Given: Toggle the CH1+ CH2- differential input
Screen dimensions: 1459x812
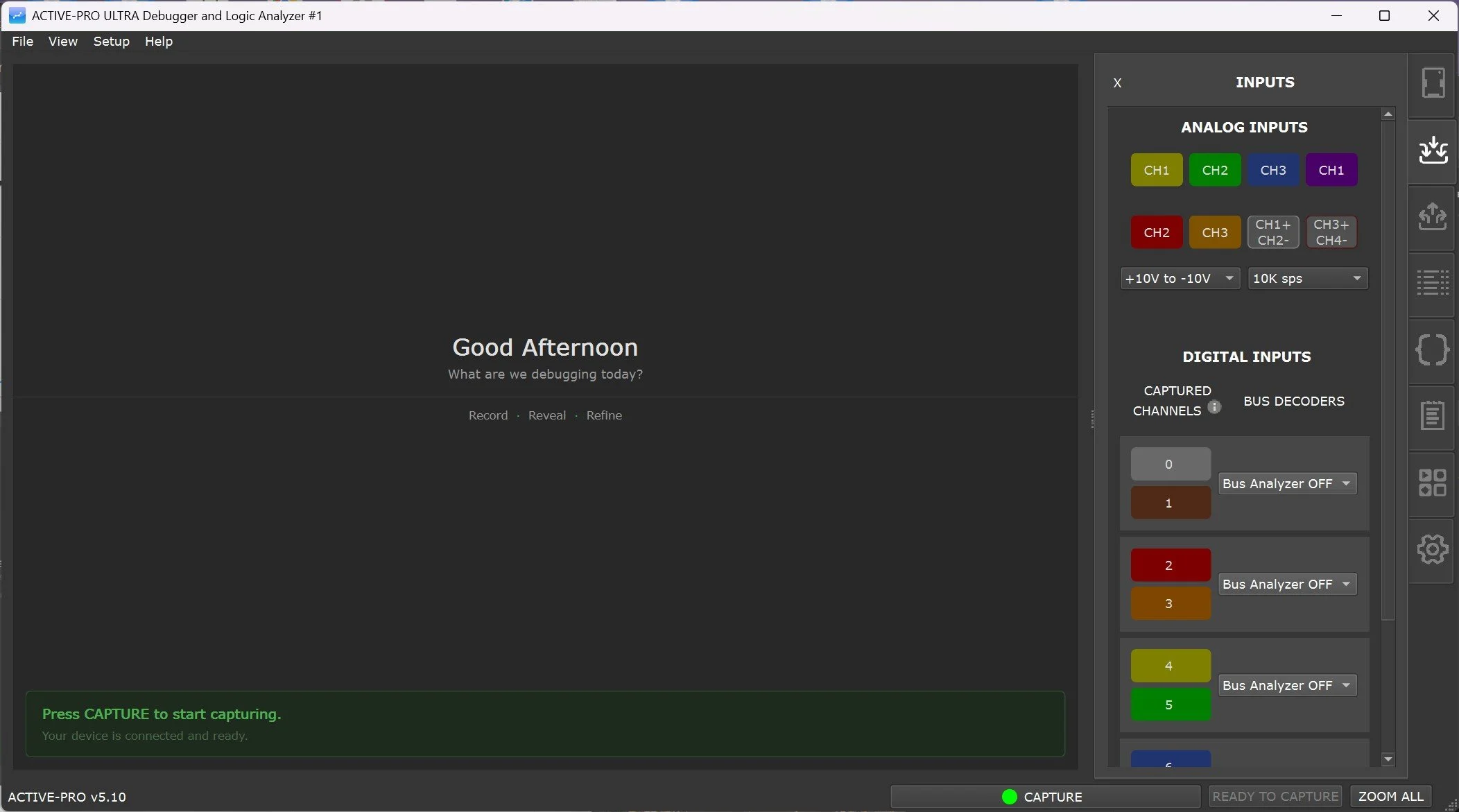Looking at the screenshot, I should 1272,232.
